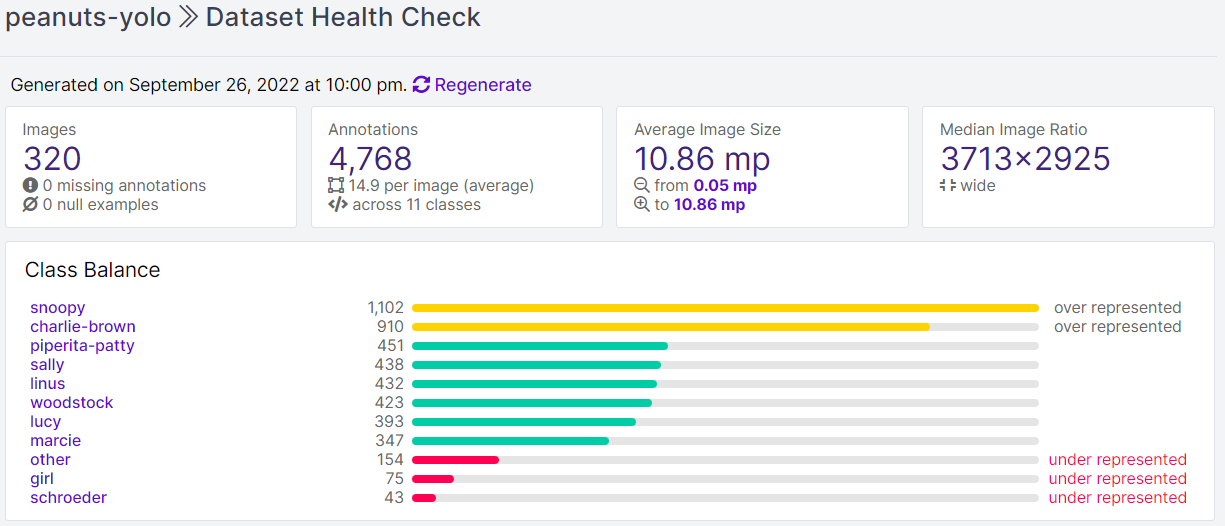This screenshot has width=1225, height=526.
Task: Open the other class link
Action: (50, 460)
